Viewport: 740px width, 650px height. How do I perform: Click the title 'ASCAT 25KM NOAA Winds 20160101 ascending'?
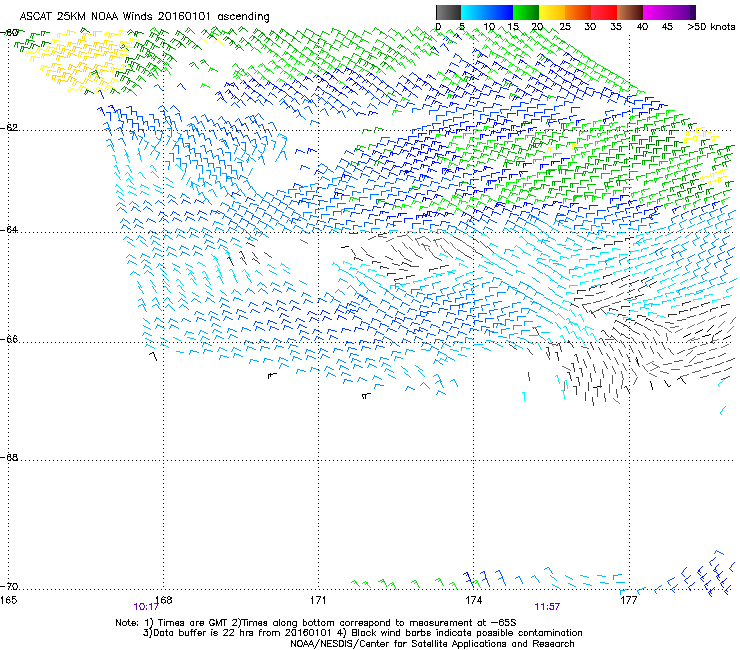[x=144, y=17]
